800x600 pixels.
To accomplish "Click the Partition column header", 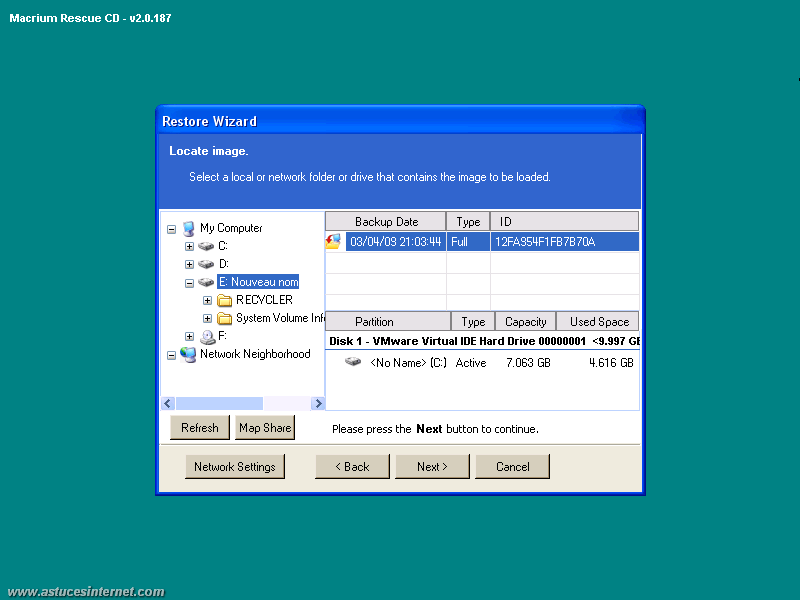I will coord(388,321).
